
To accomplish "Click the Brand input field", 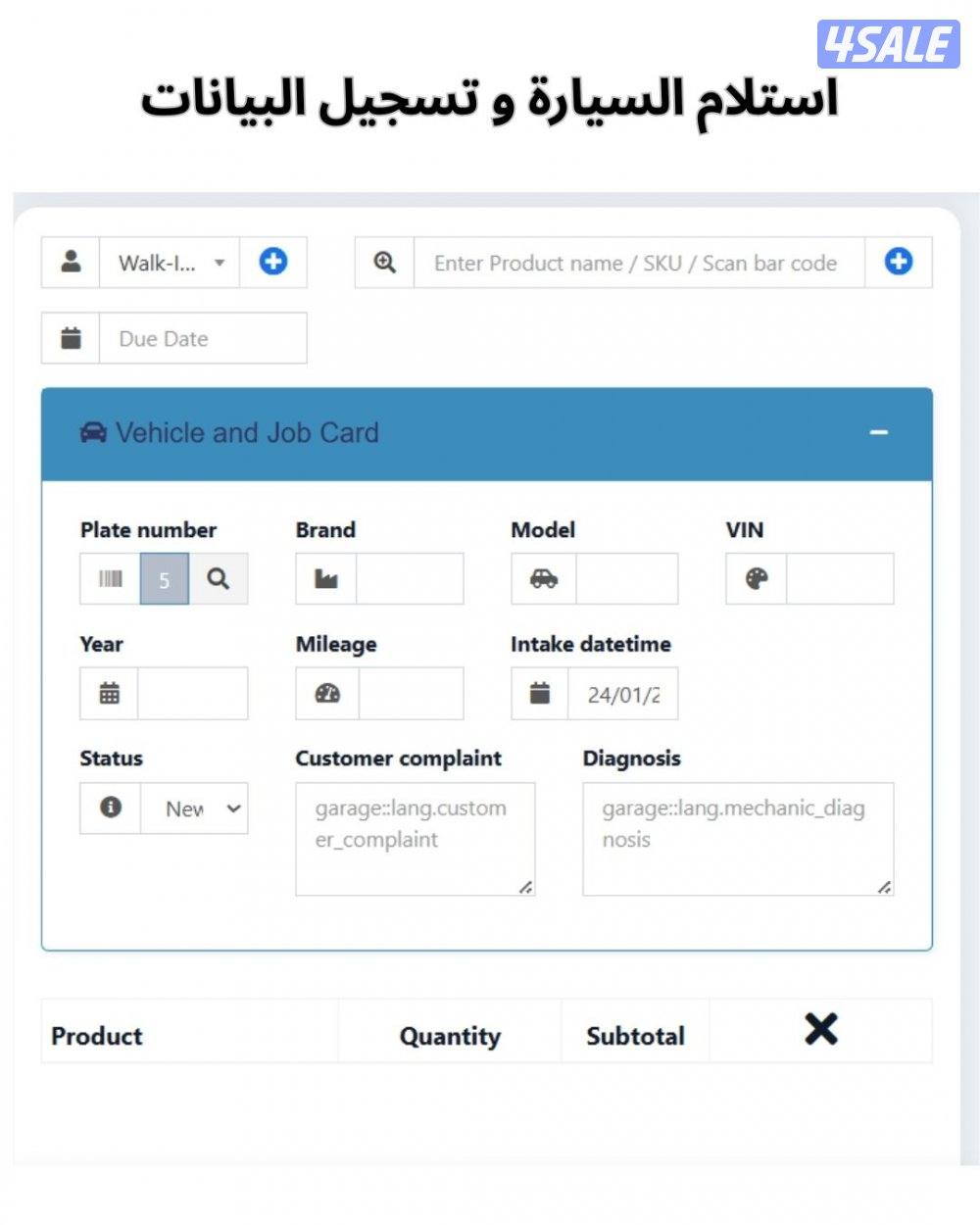I will (x=410, y=579).
